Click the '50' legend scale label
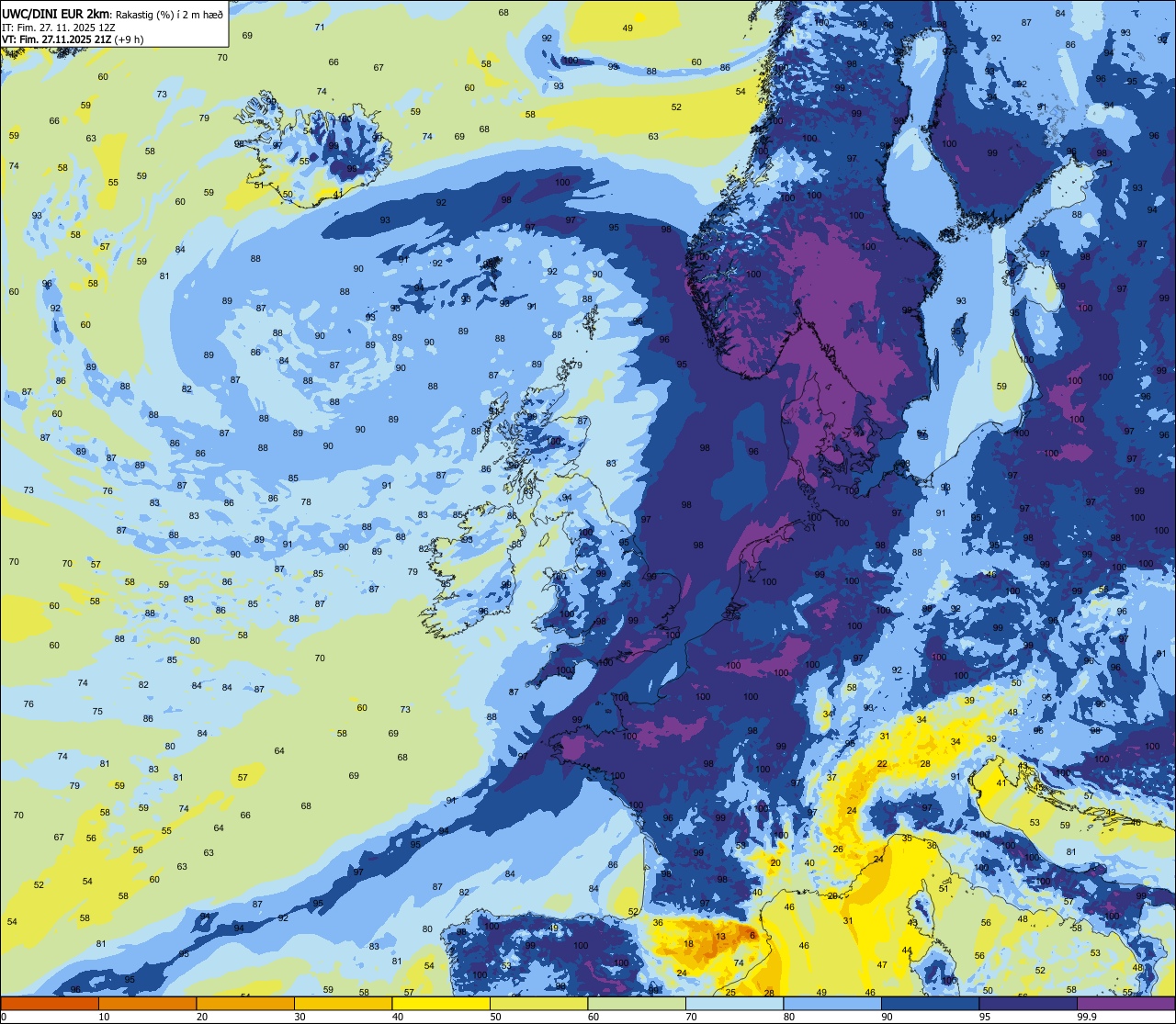 point(495,1017)
